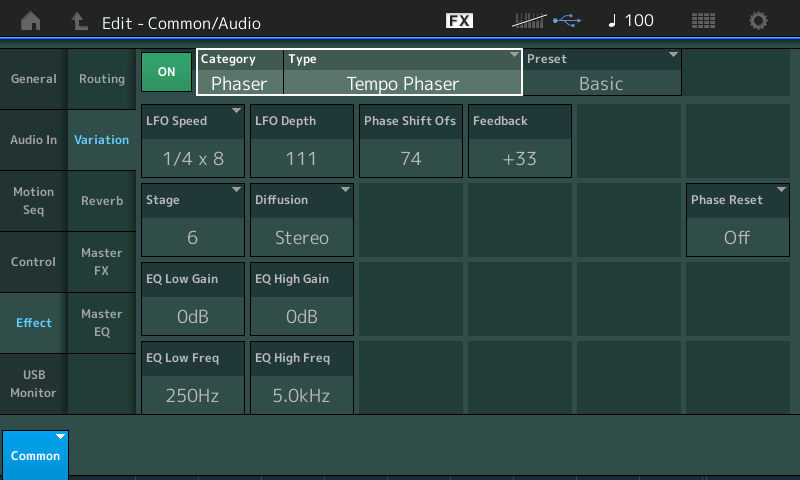This screenshot has width=800, height=480.
Task: Open the Live Set grid icon
Action: pos(703,20)
